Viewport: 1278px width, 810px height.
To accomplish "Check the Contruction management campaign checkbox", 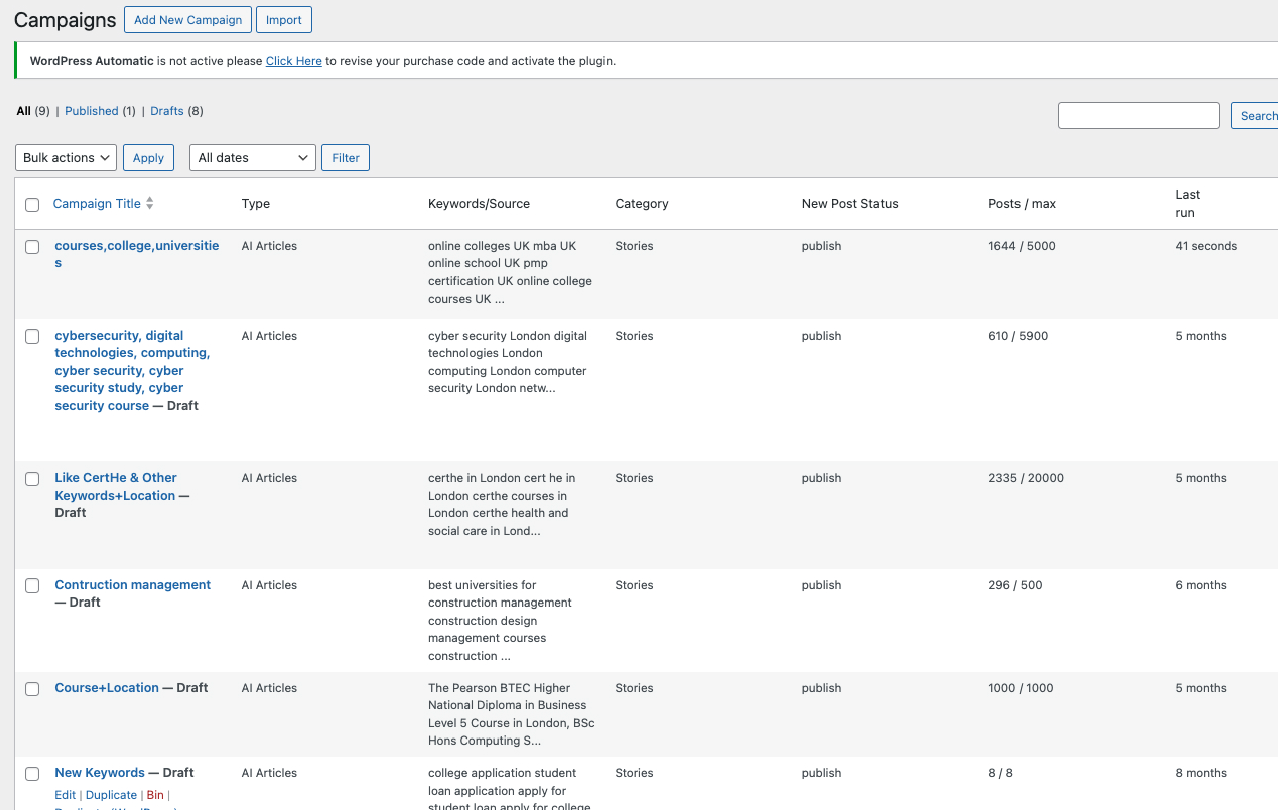I will click(32, 586).
